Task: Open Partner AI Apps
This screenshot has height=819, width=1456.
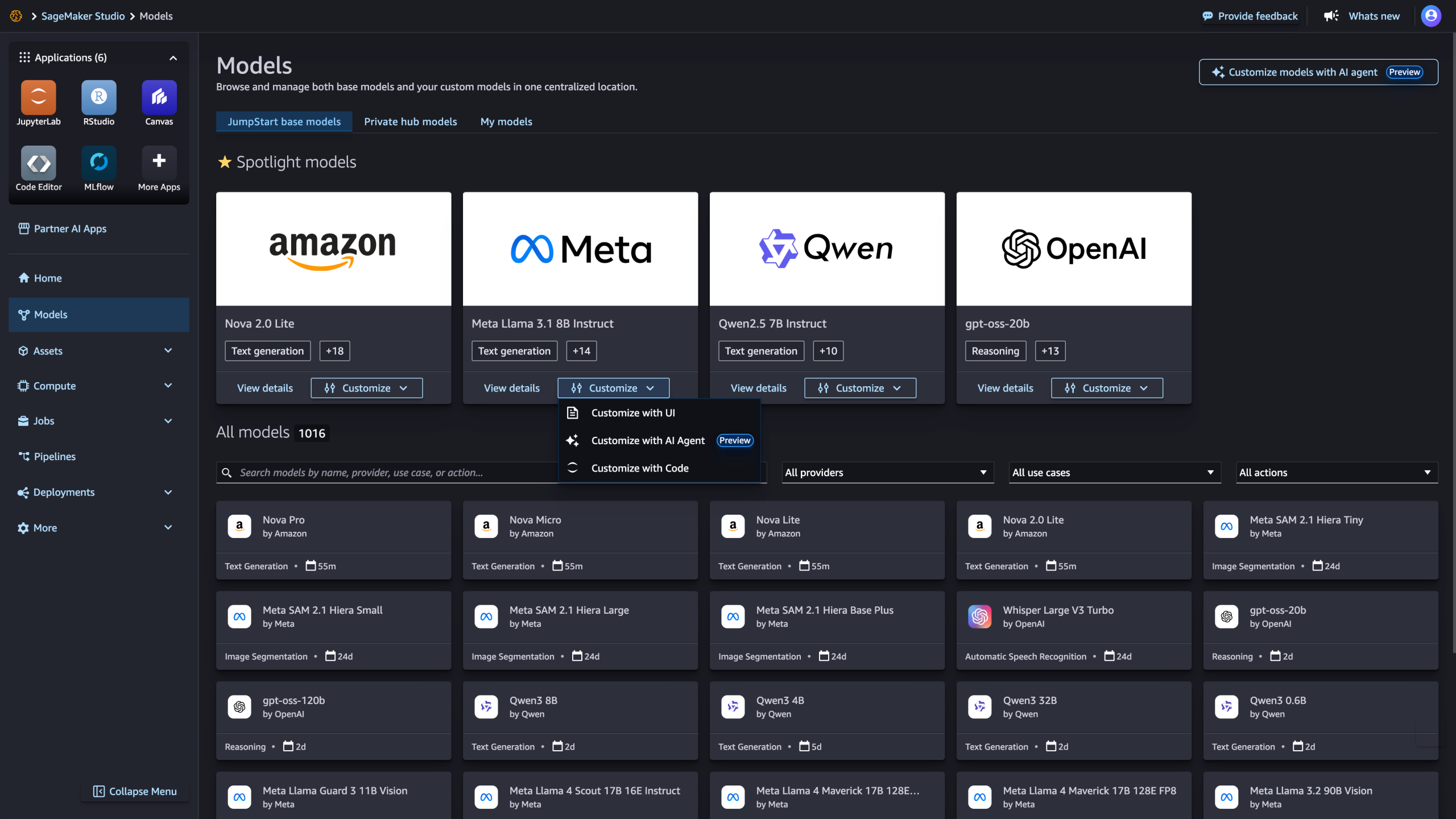Action: click(x=69, y=228)
